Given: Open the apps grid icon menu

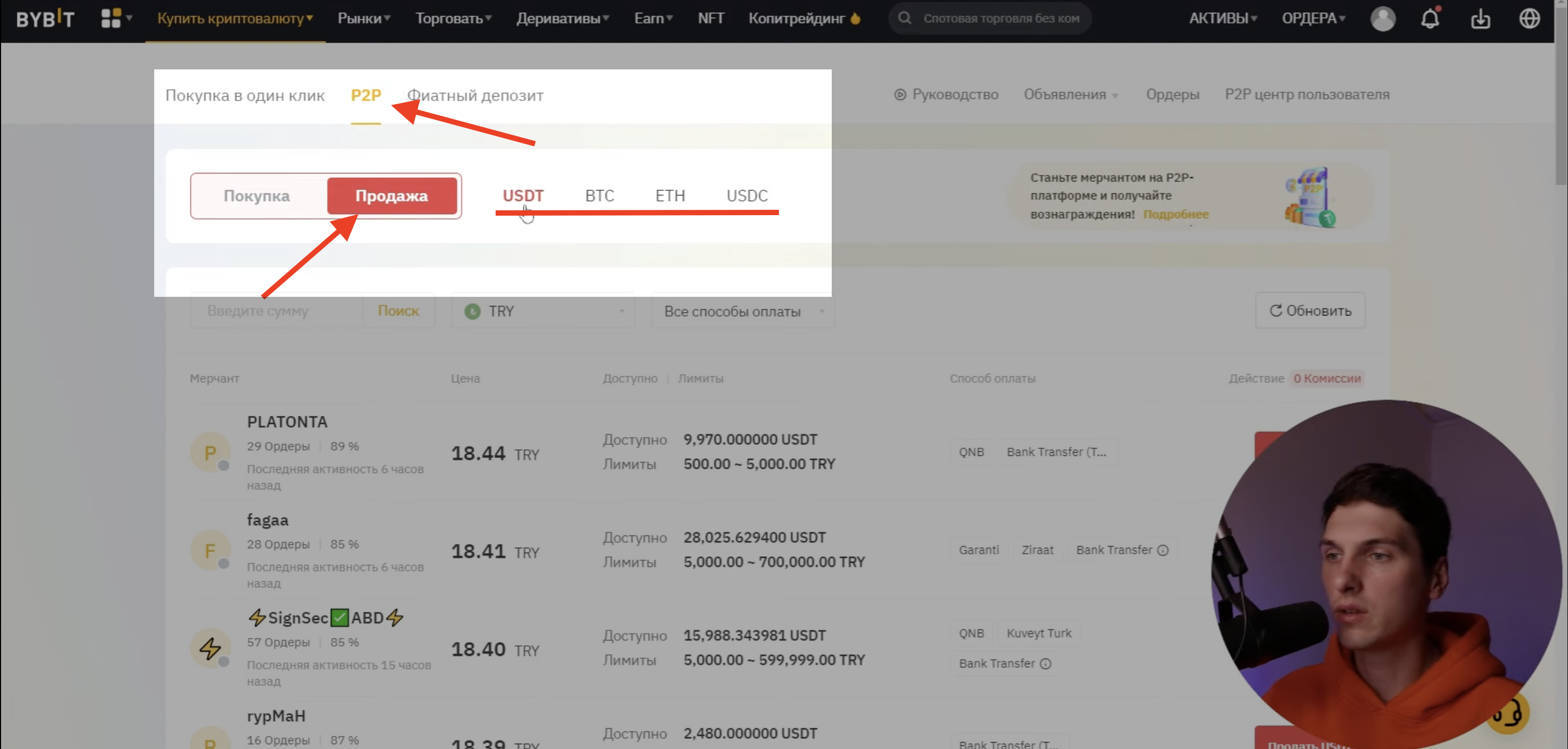Looking at the screenshot, I should pyautogui.click(x=116, y=18).
